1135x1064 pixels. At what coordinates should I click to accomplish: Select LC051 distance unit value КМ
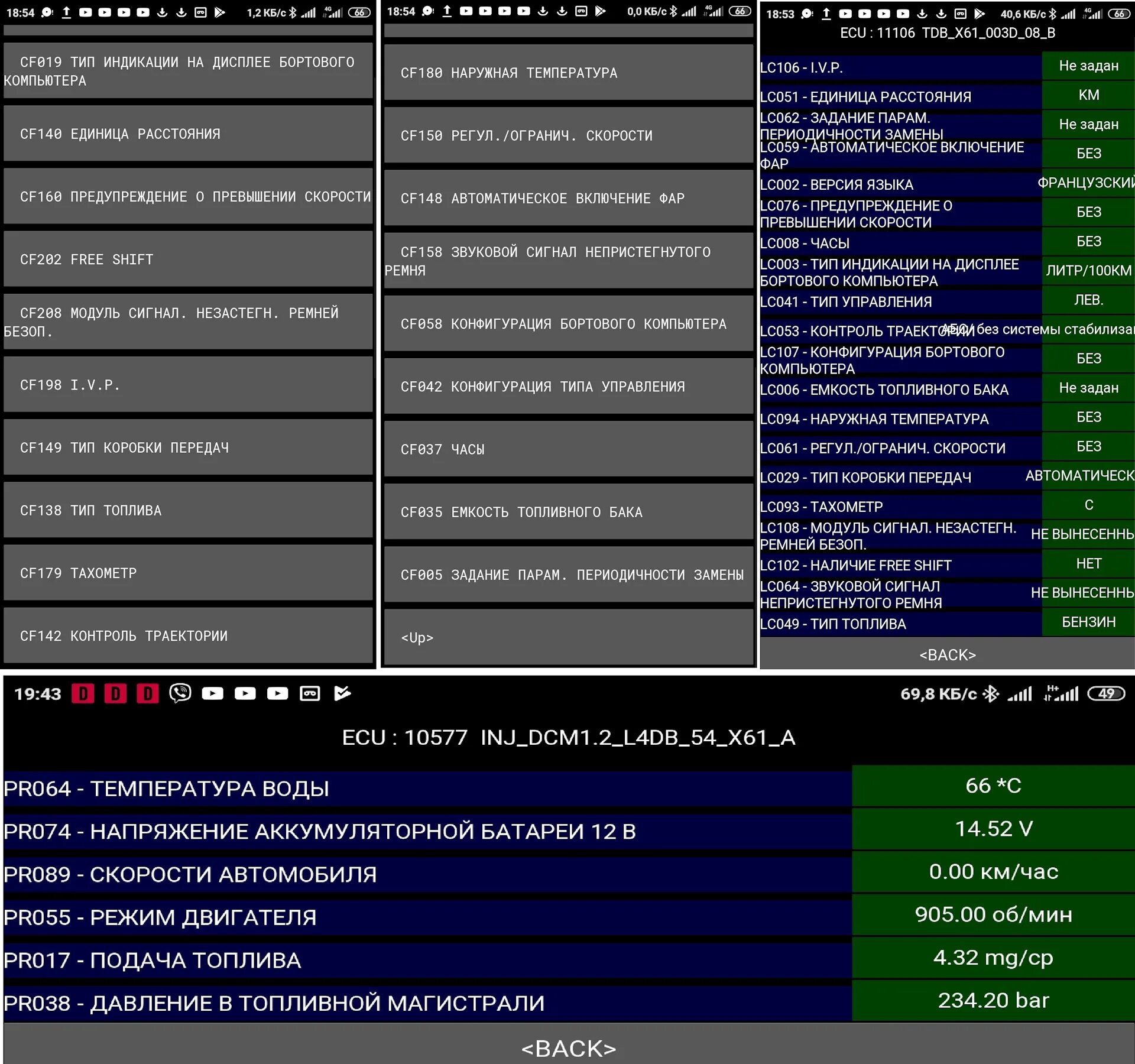point(1088,95)
